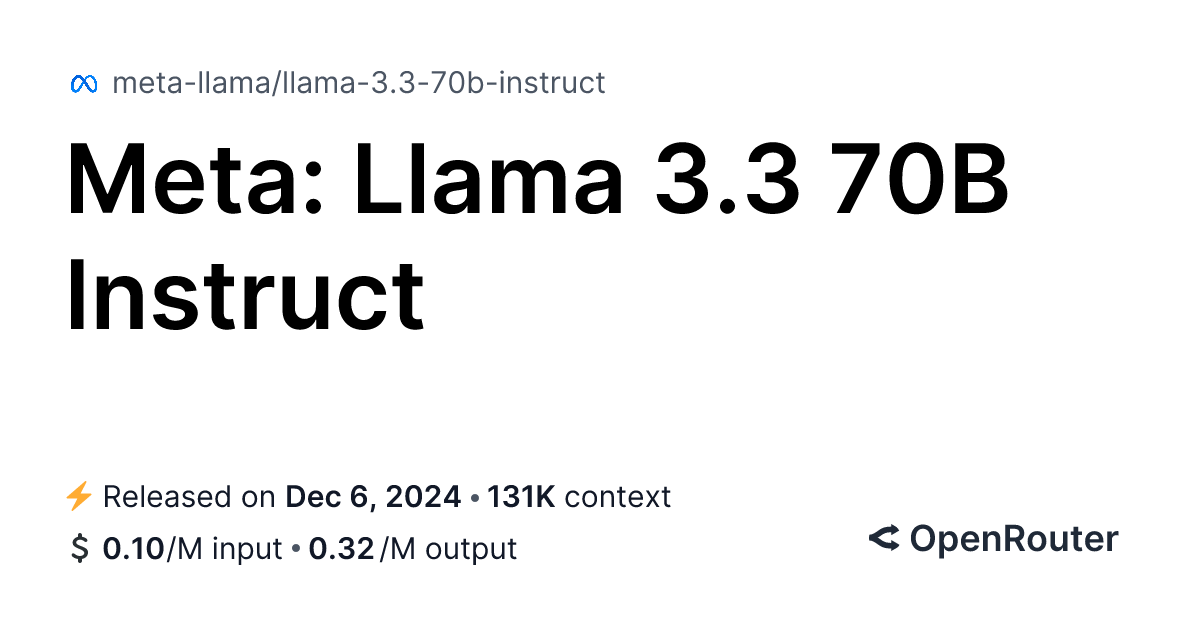Click the word "Instruct" in the heading
Screen dimensions: 1200x630
pyautogui.click(x=246, y=295)
